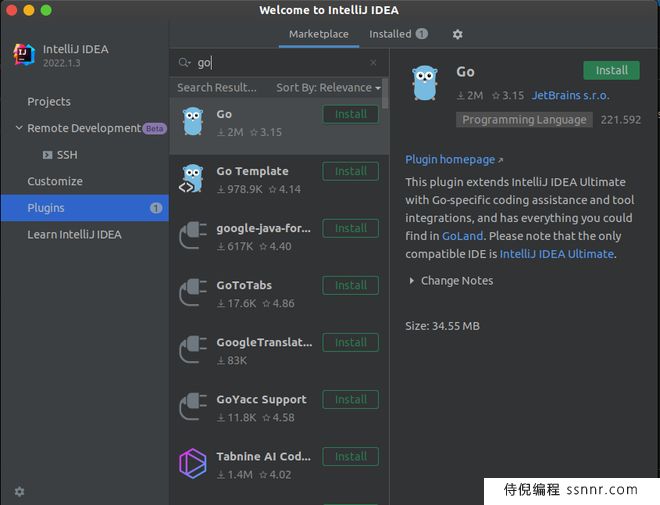The width and height of the screenshot is (660, 505).
Task: Click the 221.592 version number
Action: click(x=620, y=120)
